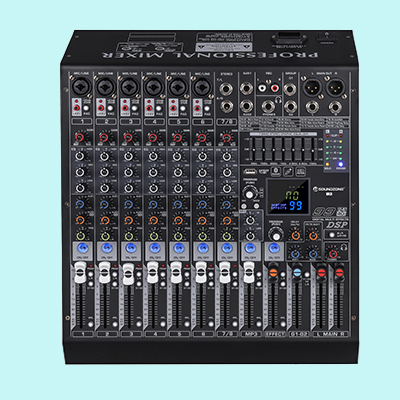Select the PROGRAM push knob below the display
Viewport: 400px width, 400px height.
tap(276, 236)
